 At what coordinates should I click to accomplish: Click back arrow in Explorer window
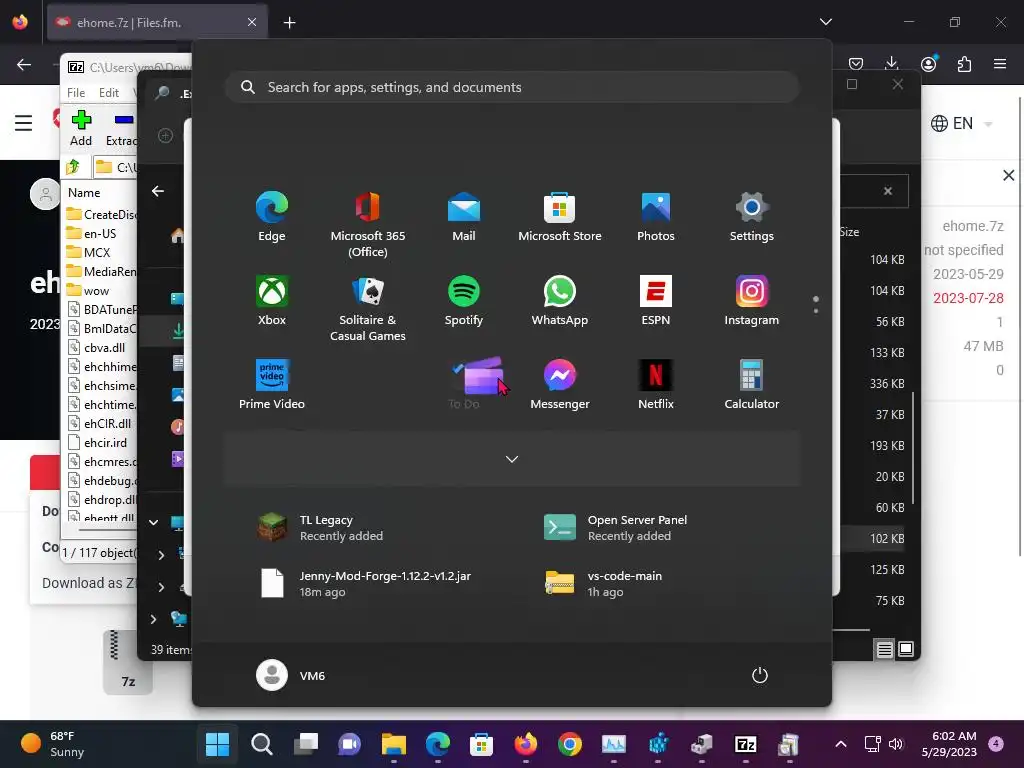coord(157,191)
